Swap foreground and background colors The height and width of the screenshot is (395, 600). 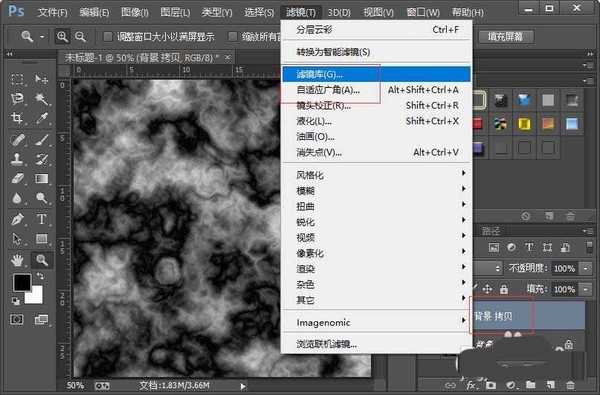tap(40, 276)
